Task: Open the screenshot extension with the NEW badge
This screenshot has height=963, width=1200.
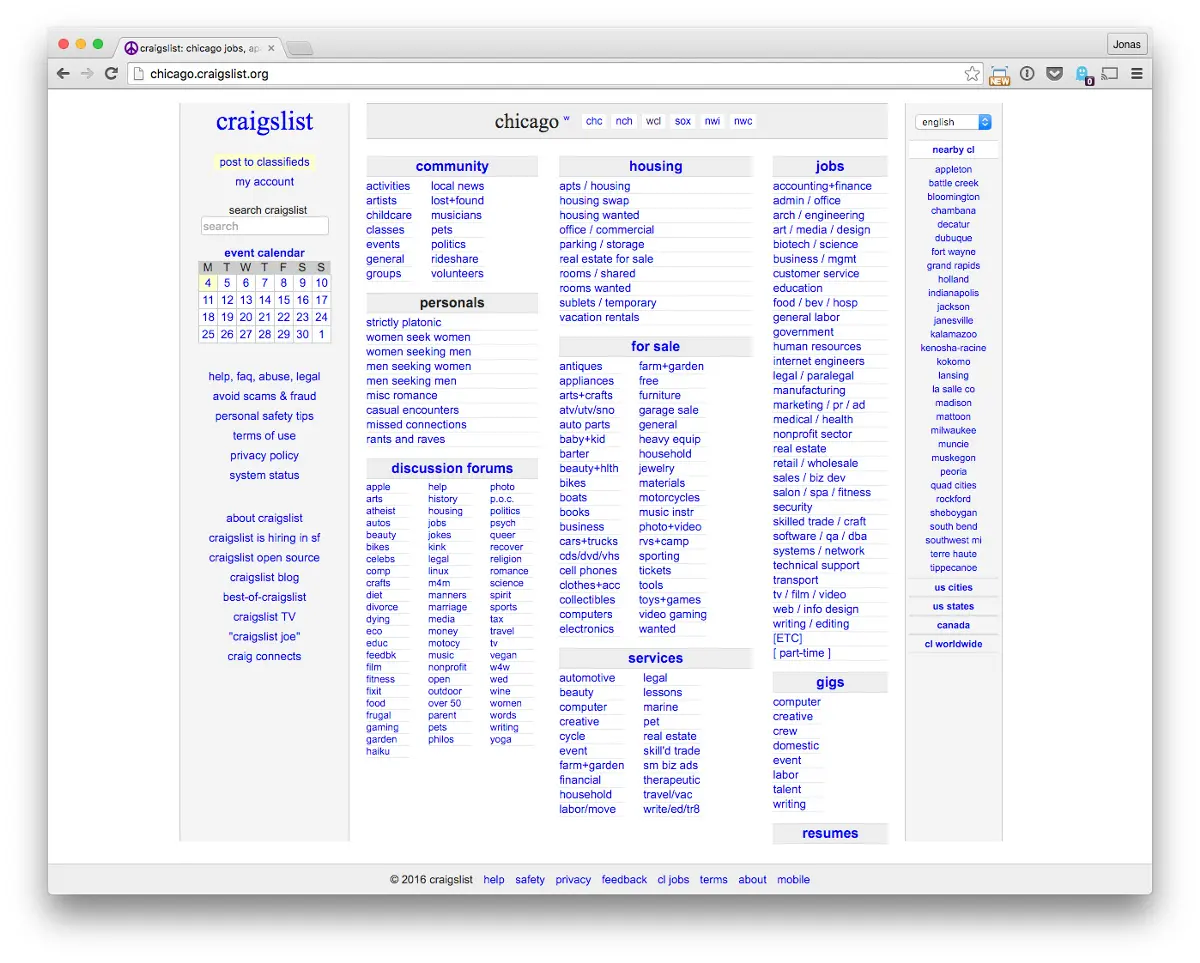Action: pos(999,75)
